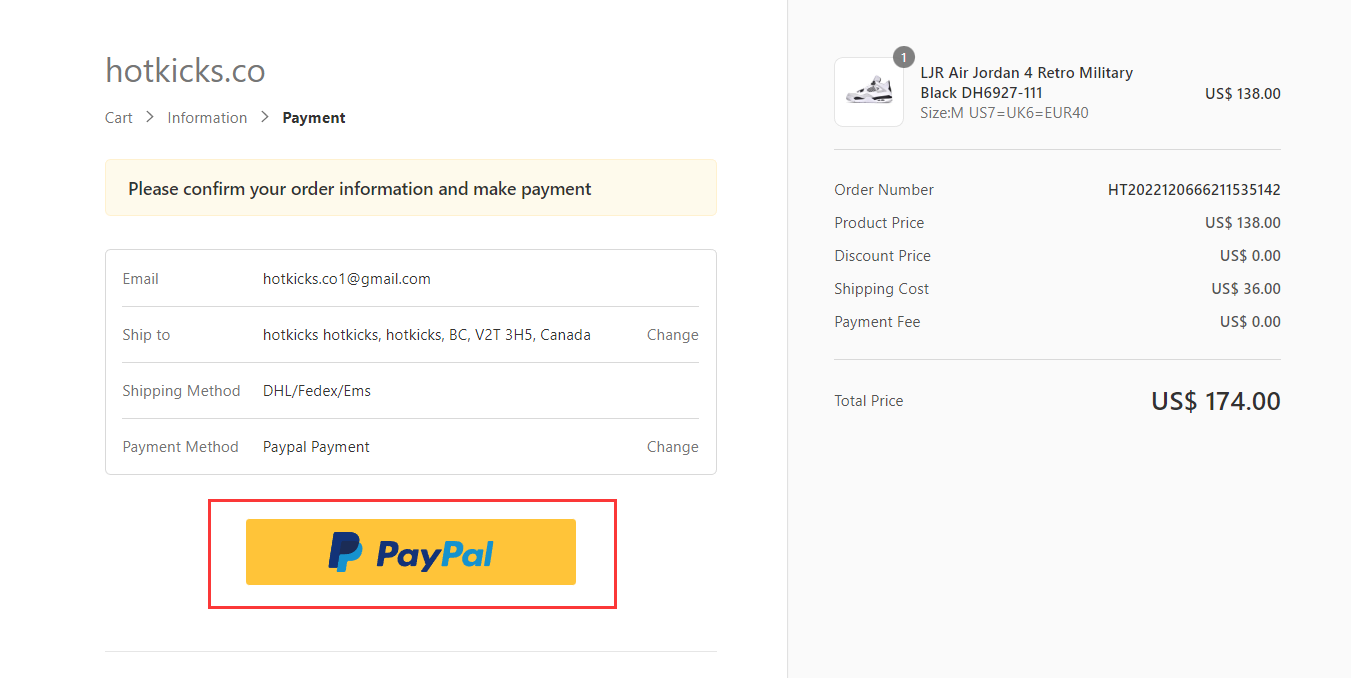The image size is (1351, 678).
Task: Change the Payment Method selection
Action: 672,447
